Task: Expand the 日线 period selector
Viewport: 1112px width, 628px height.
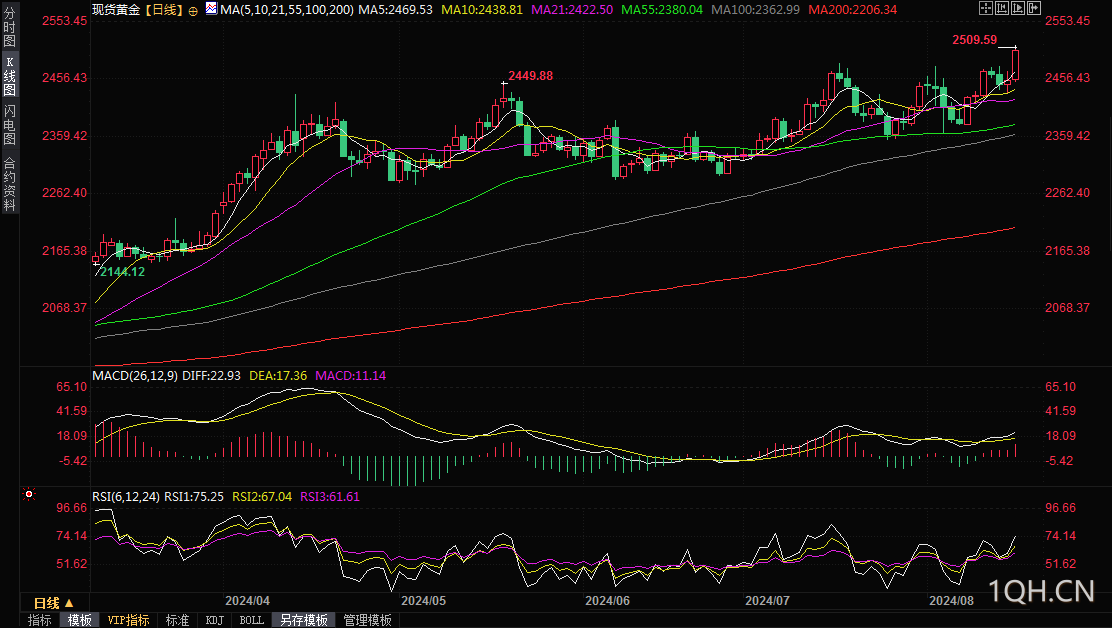Action: (54, 602)
